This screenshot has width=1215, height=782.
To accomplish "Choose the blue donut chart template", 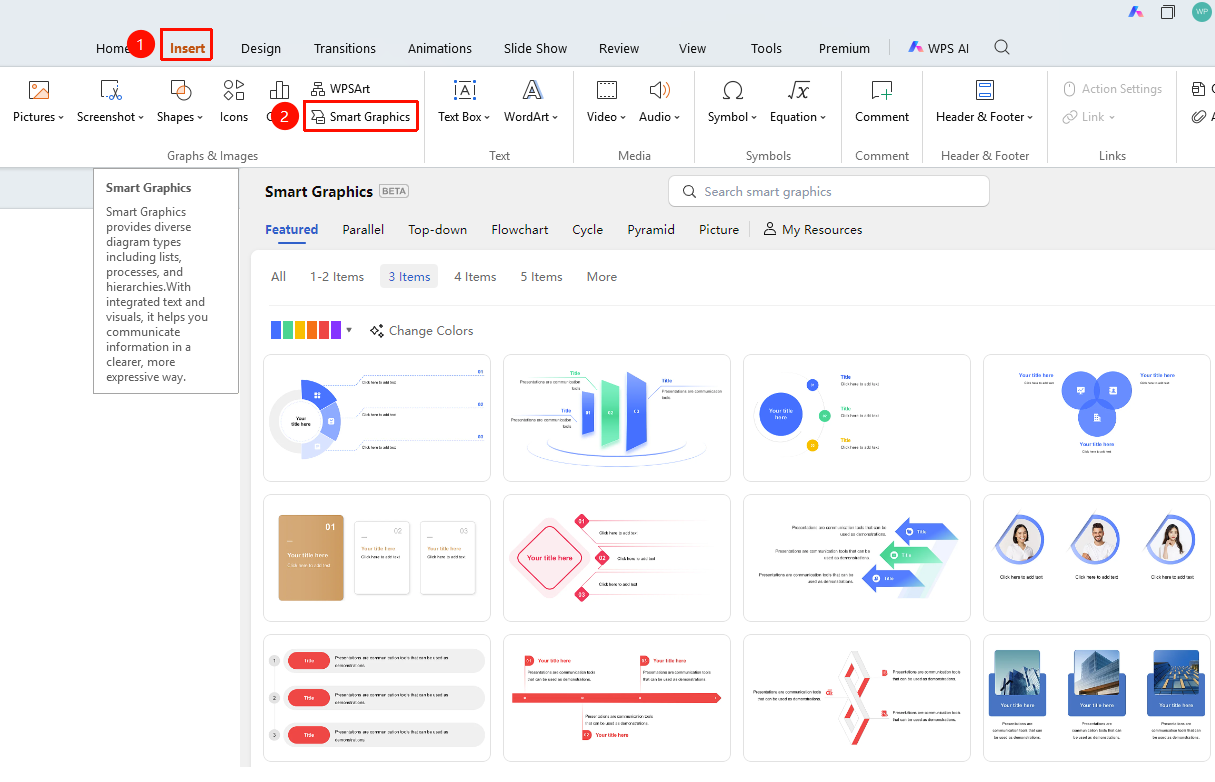I will (x=377, y=418).
